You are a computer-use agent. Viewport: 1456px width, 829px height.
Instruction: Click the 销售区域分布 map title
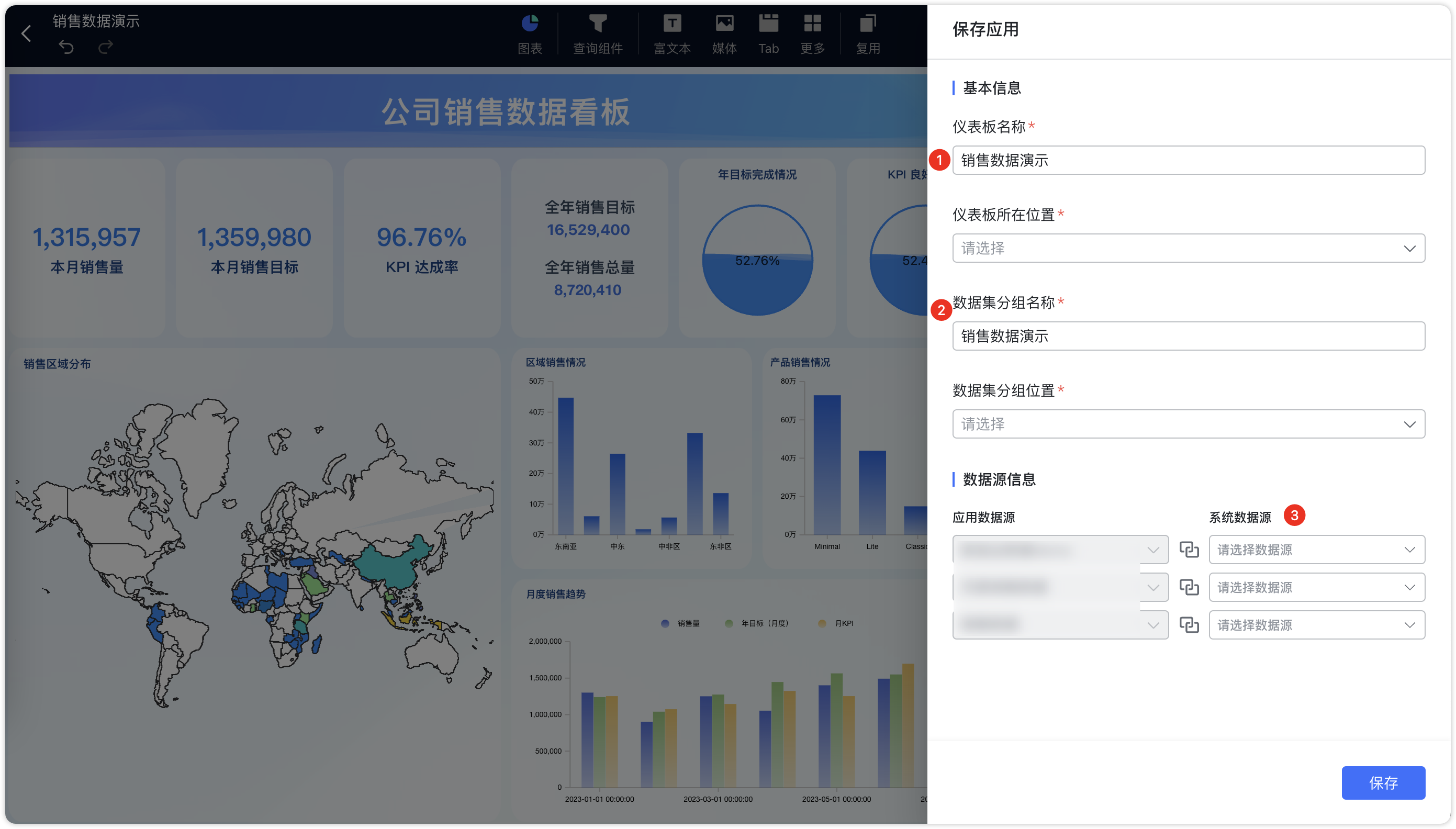tap(57, 364)
